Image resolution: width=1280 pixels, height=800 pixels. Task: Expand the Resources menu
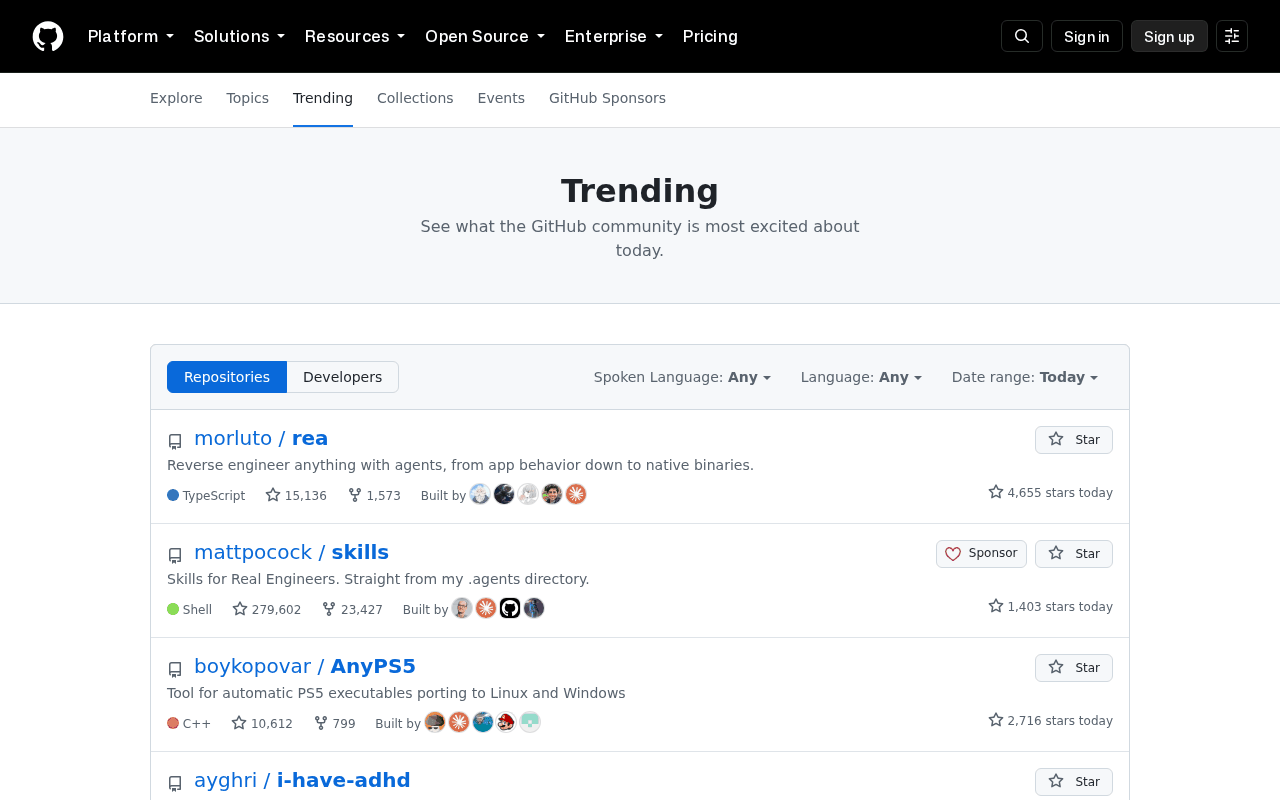[x=355, y=36]
